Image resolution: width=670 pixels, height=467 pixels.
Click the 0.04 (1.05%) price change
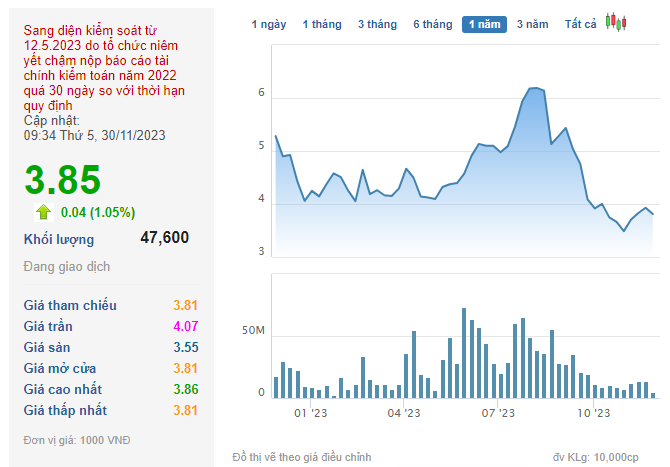tap(97, 211)
